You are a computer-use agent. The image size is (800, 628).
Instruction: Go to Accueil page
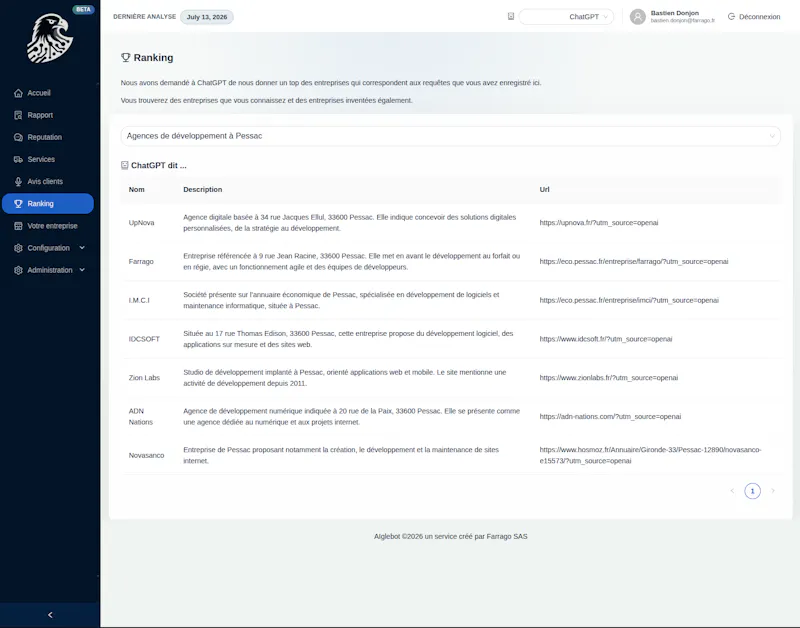48,93
